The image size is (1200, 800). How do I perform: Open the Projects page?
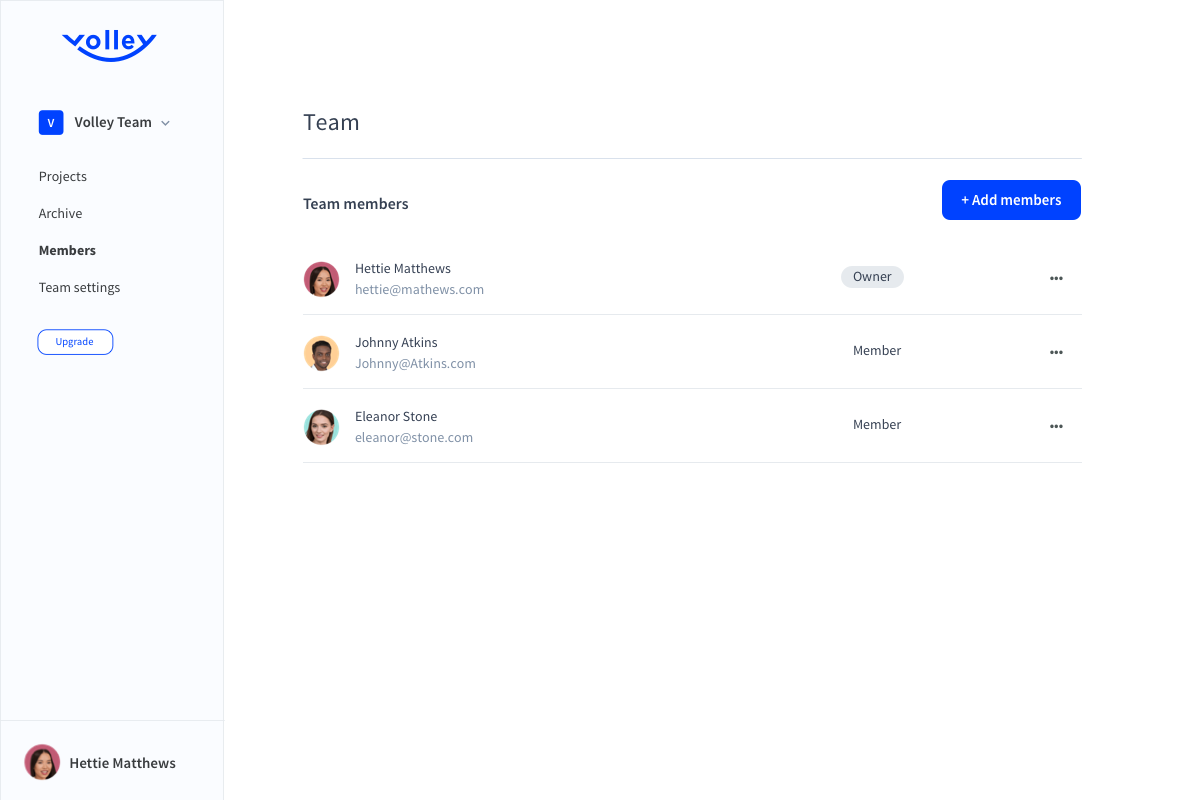(63, 177)
